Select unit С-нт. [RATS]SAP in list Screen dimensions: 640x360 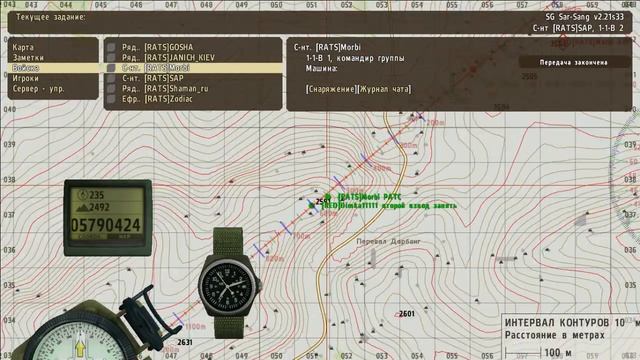(193, 78)
